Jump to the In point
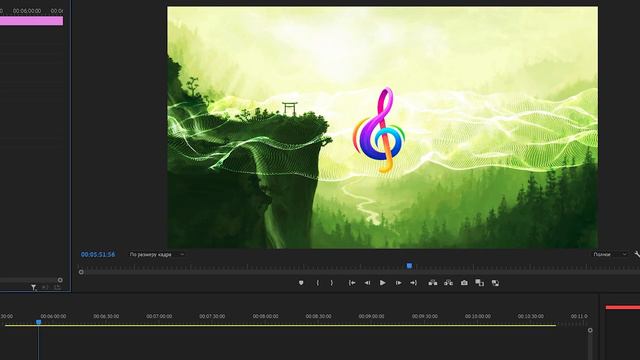640x360 pixels. [352, 283]
